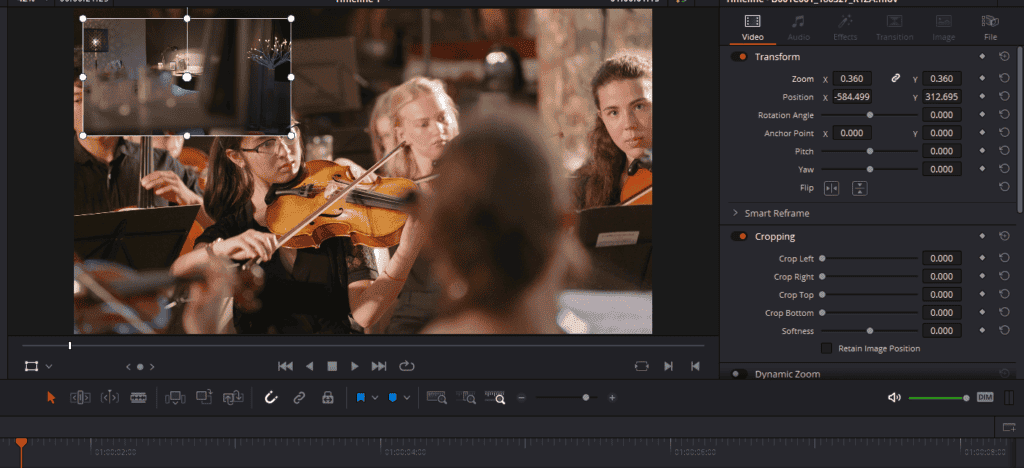Toggle the Linked Selection chain icon
1024x468 pixels.
click(299, 398)
